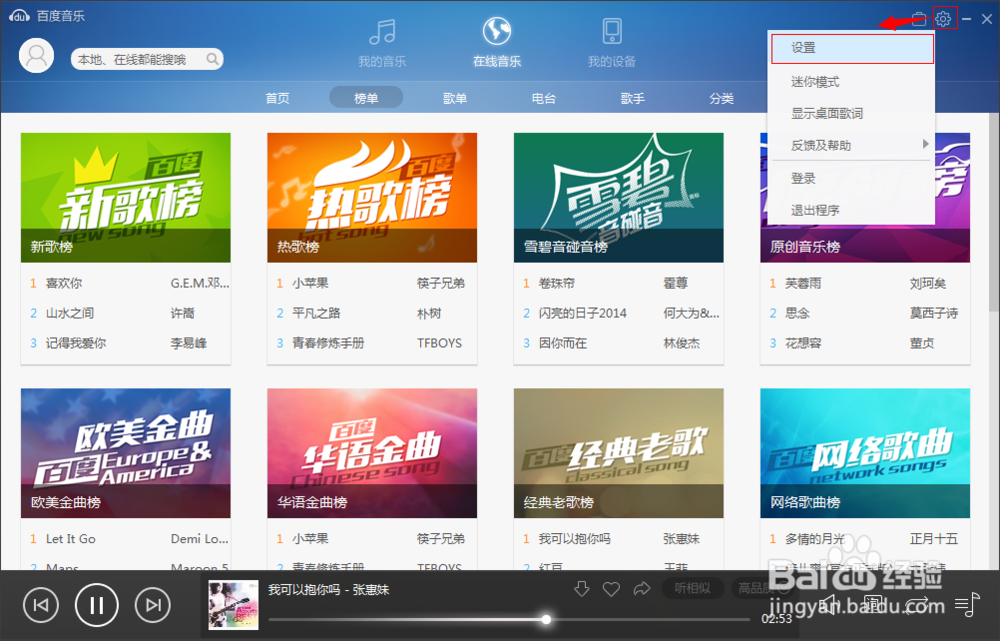The image size is (1000, 641).
Task: Play 记得我爱你 in 新歌榜
Action: point(76,343)
